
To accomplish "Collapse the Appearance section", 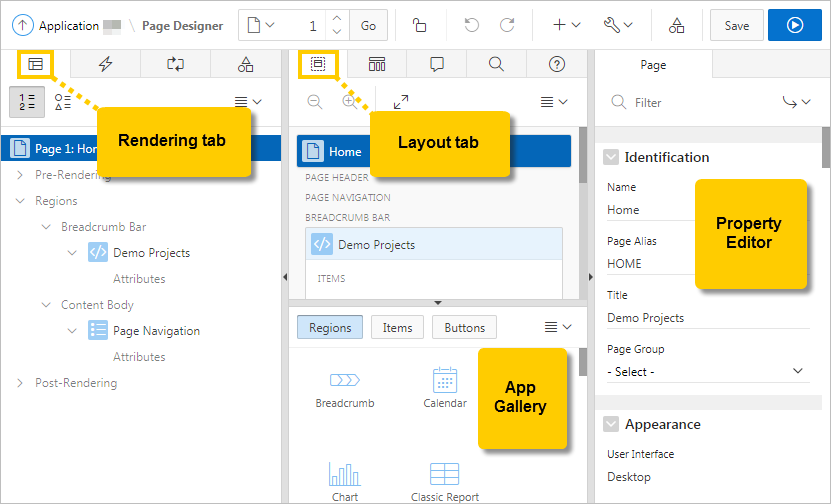I will tap(611, 424).
